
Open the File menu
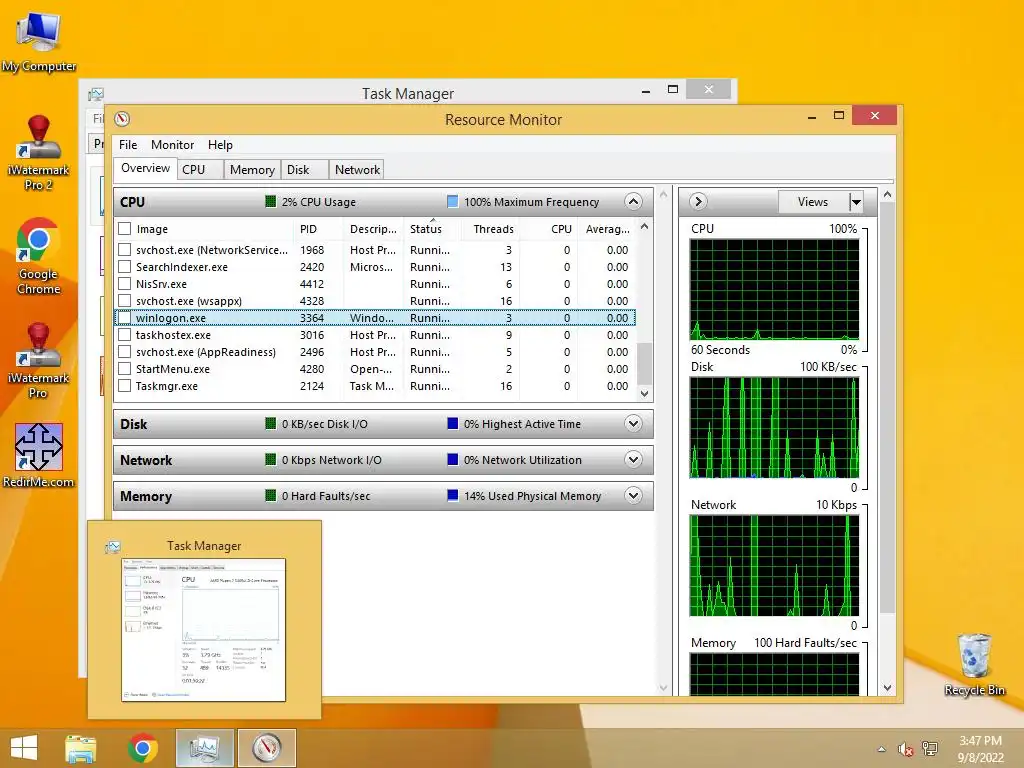coord(128,144)
